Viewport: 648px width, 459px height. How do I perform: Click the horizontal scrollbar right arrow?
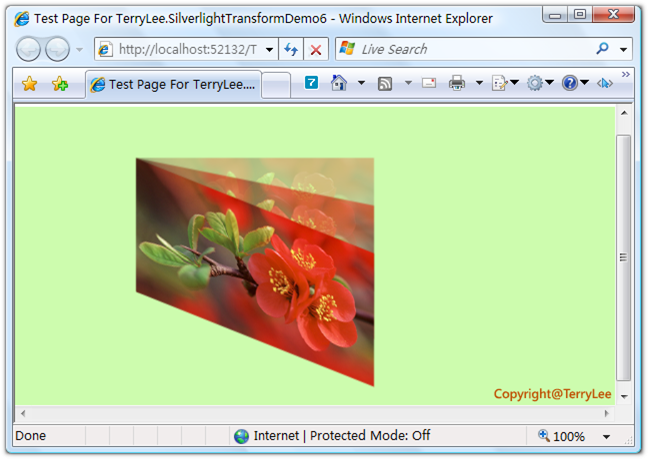606,413
